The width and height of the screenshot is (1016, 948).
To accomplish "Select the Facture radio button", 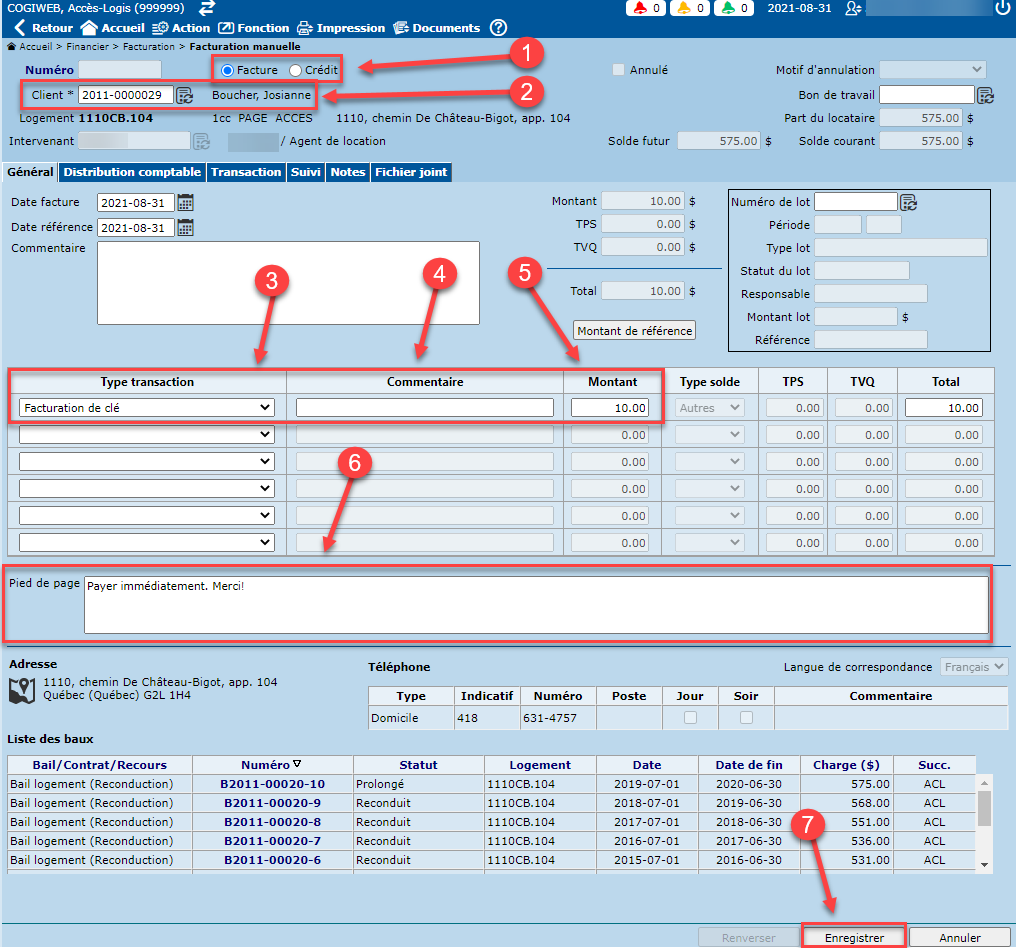I will point(228,70).
